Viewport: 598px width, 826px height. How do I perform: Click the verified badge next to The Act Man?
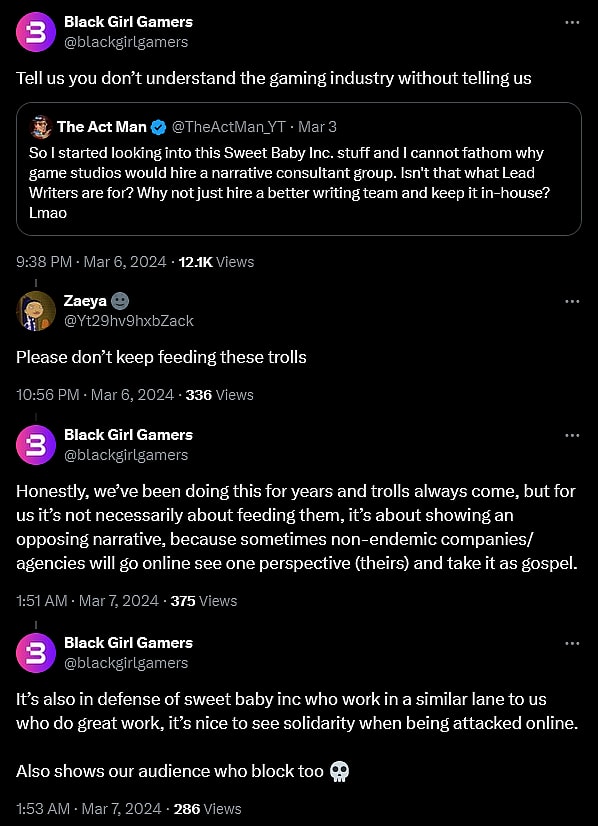click(158, 127)
